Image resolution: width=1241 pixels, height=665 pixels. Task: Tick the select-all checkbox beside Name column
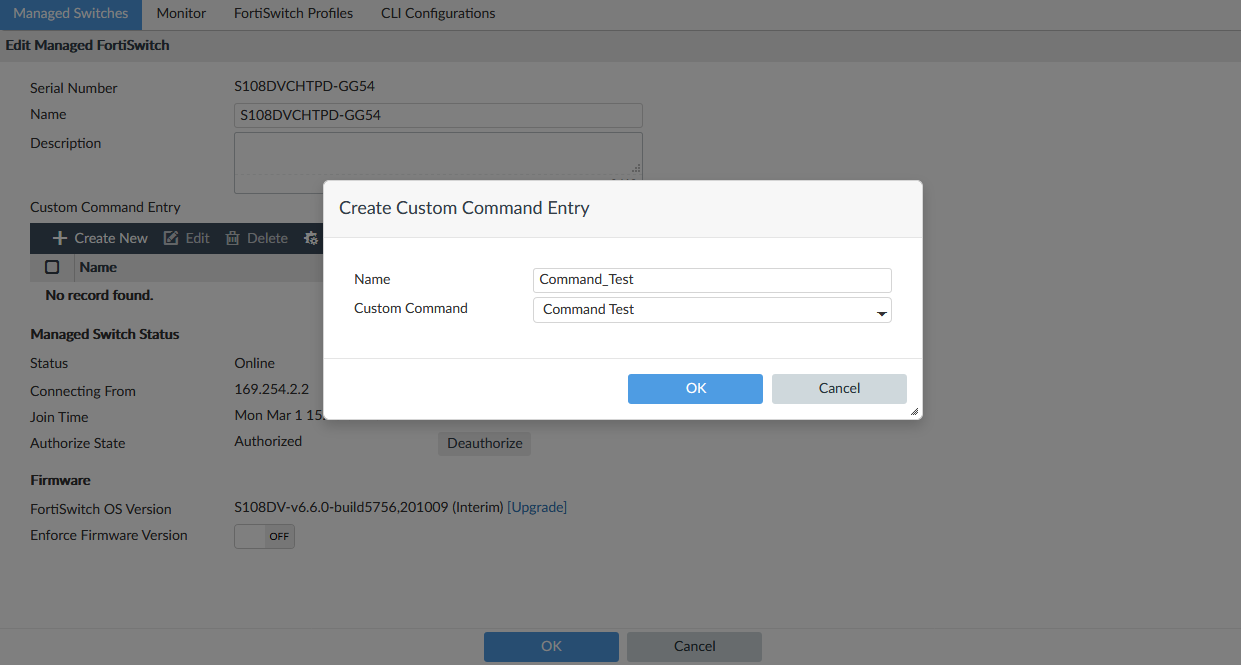point(52,267)
